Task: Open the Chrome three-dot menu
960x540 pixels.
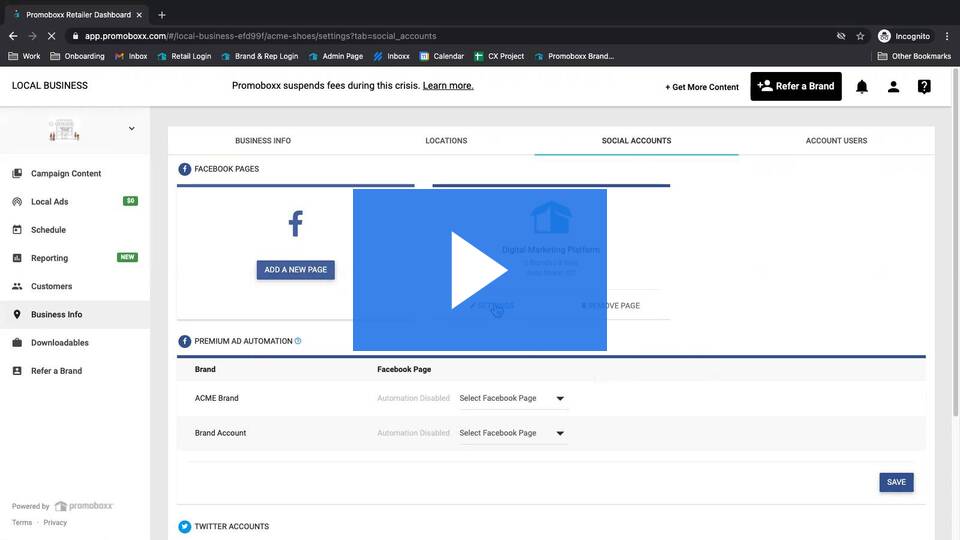Action: tap(947, 36)
